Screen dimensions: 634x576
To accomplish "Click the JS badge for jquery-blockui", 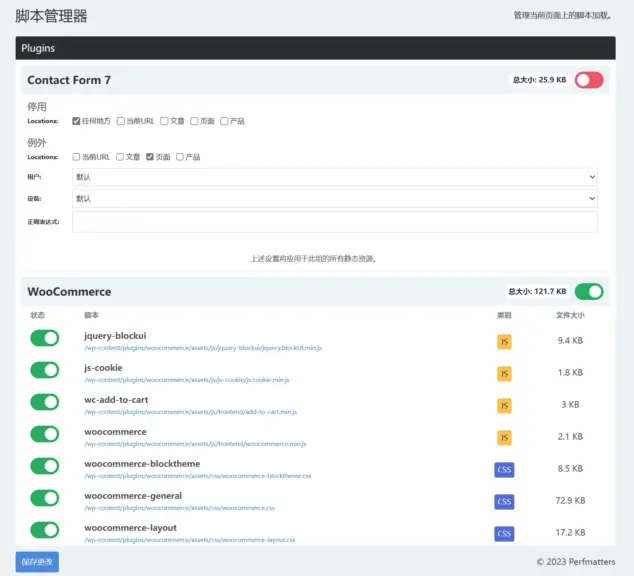I will 504,342.
